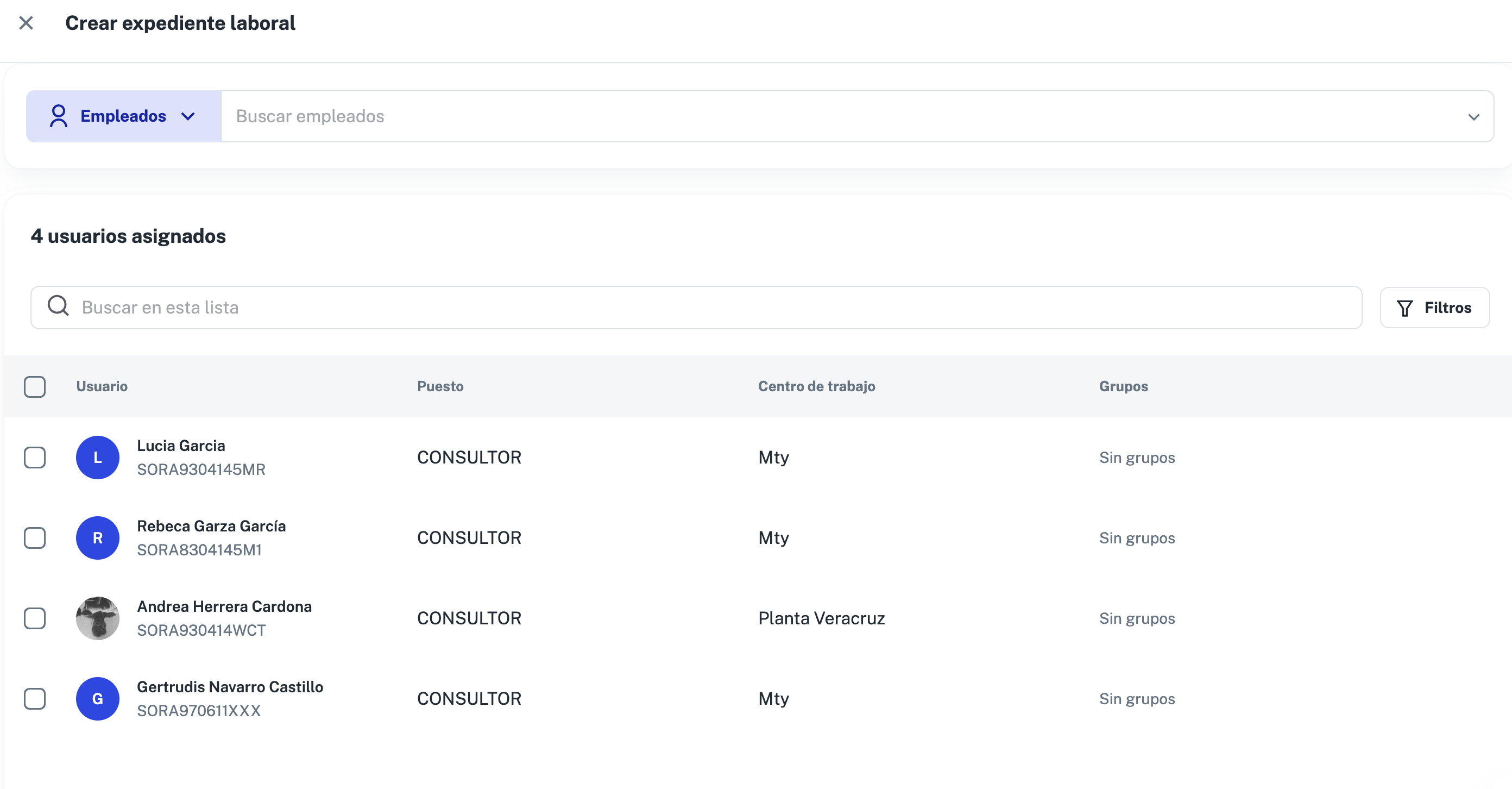The width and height of the screenshot is (1512, 789).
Task: Click Planta Veracruz work center cell
Action: tap(822, 619)
